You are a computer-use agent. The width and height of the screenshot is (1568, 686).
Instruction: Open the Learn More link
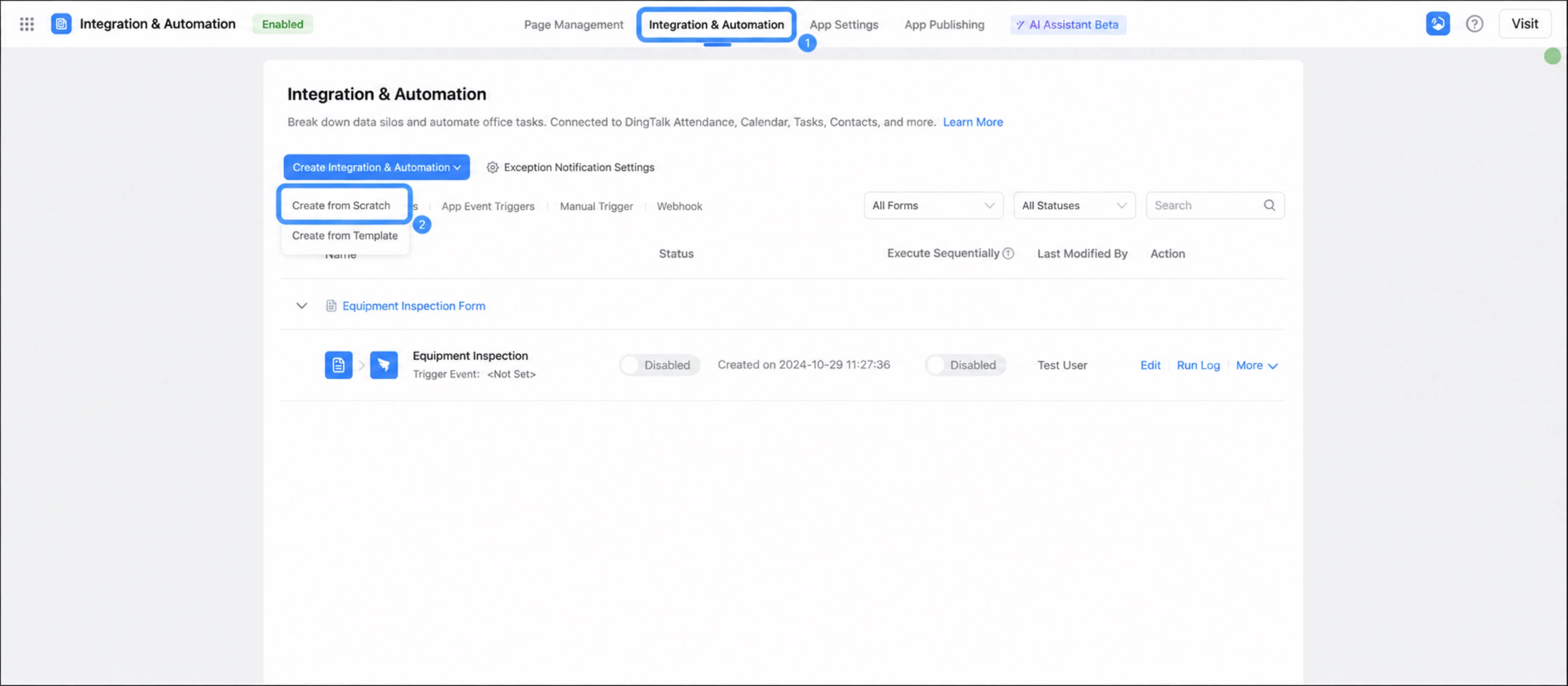tap(973, 122)
